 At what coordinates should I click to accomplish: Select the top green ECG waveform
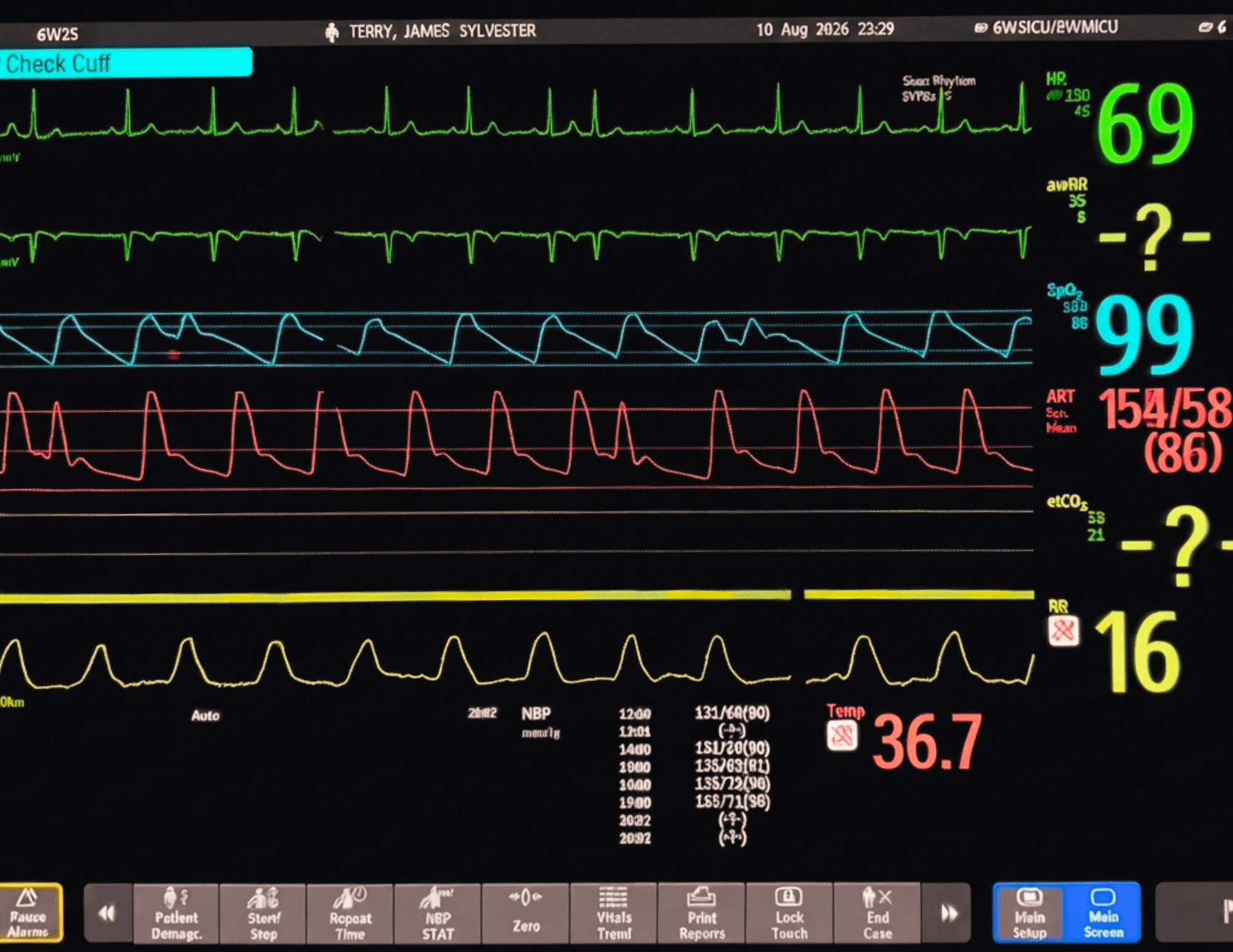(x=517, y=111)
